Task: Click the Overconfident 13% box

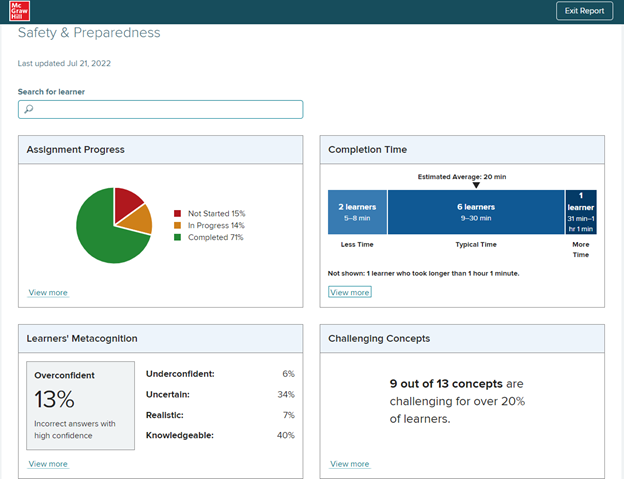Action: [x=80, y=405]
